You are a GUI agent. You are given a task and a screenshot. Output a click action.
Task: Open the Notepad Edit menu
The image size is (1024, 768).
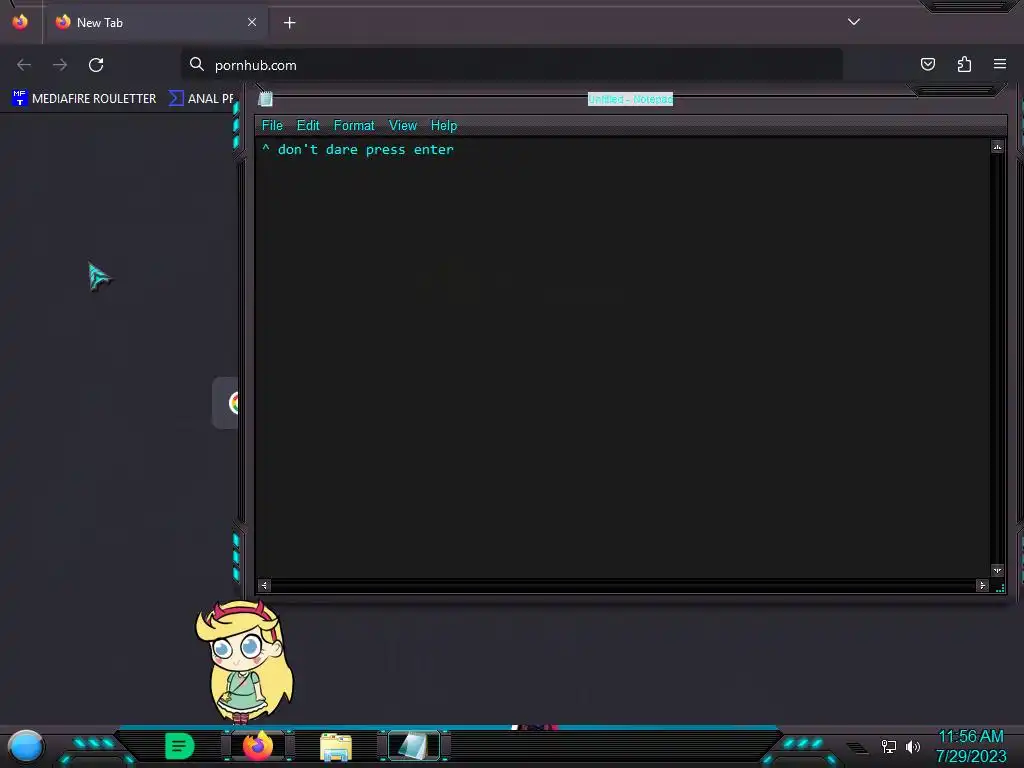pyautogui.click(x=308, y=125)
